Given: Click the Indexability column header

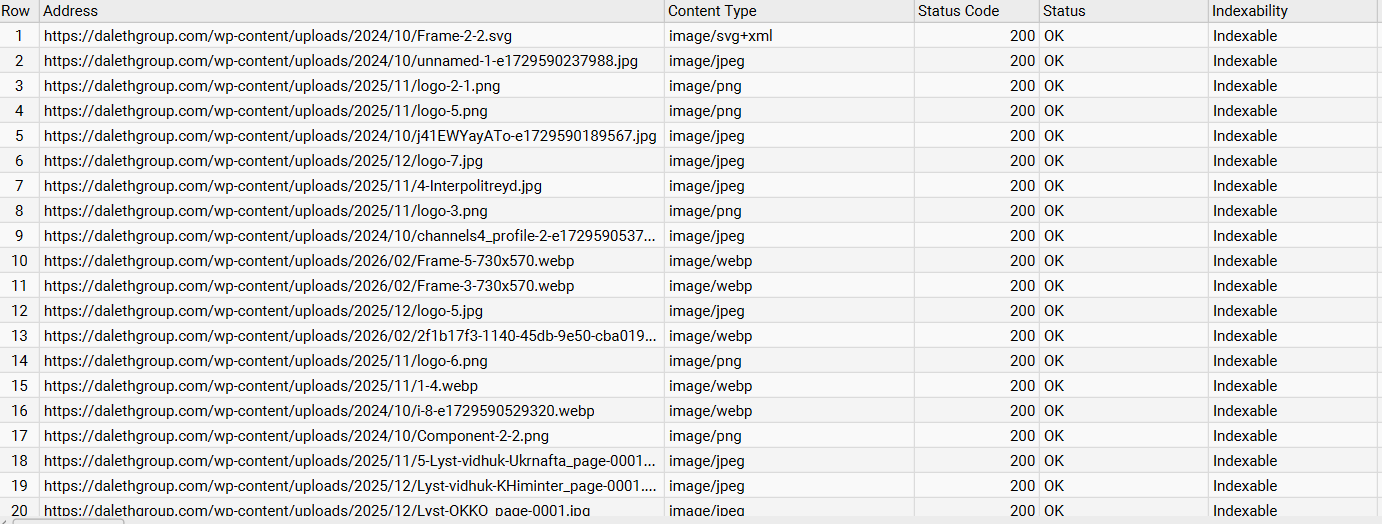Looking at the screenshot, I should coord(1250,11).
